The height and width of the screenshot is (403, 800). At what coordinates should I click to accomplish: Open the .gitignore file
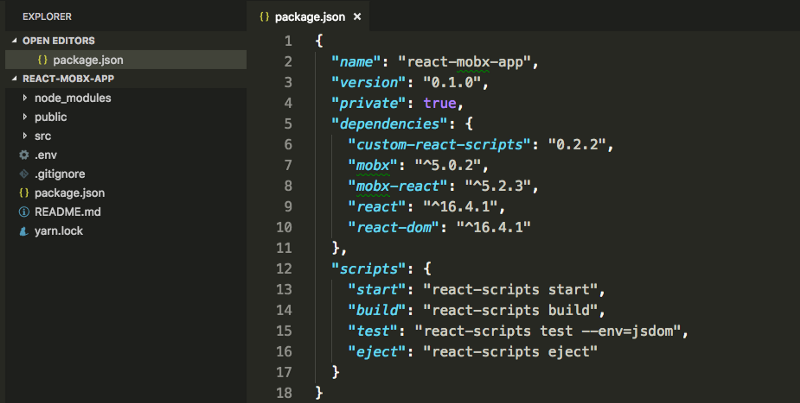(60, 174)
